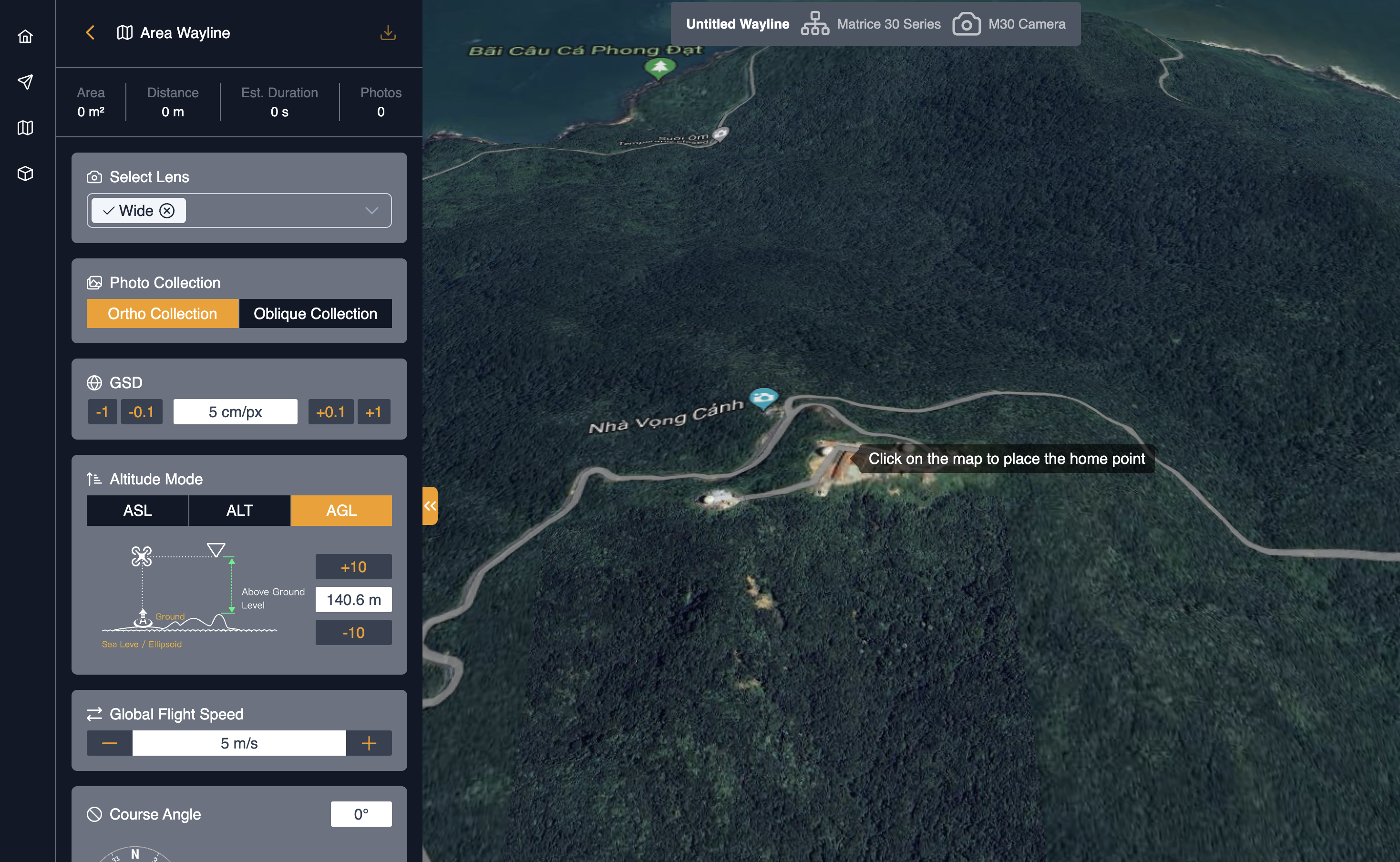Click the M30 Camera icon
1400x862 pixels.
pyautogui.click(x=966, y=24)
